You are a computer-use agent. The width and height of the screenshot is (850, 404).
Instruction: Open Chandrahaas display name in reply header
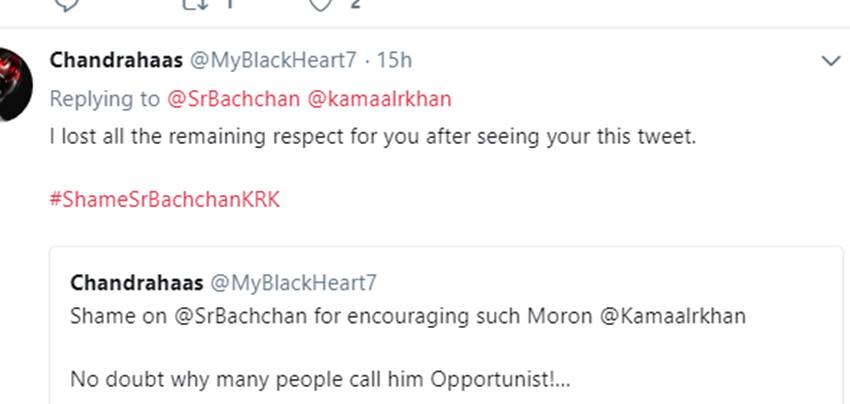pos(116,60)
